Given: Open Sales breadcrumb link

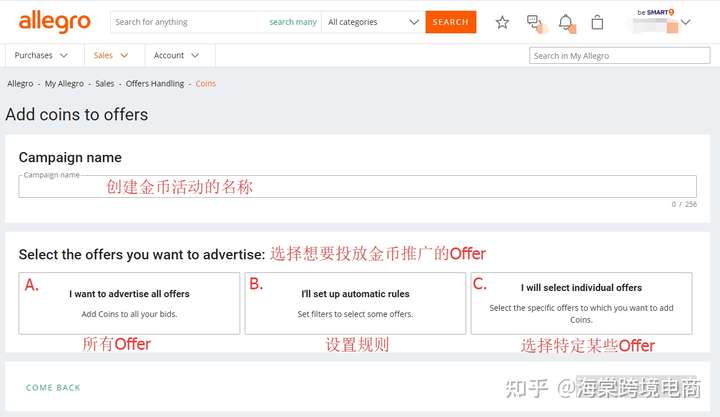Looking at the screenshot, I should [x=105, y=84].
